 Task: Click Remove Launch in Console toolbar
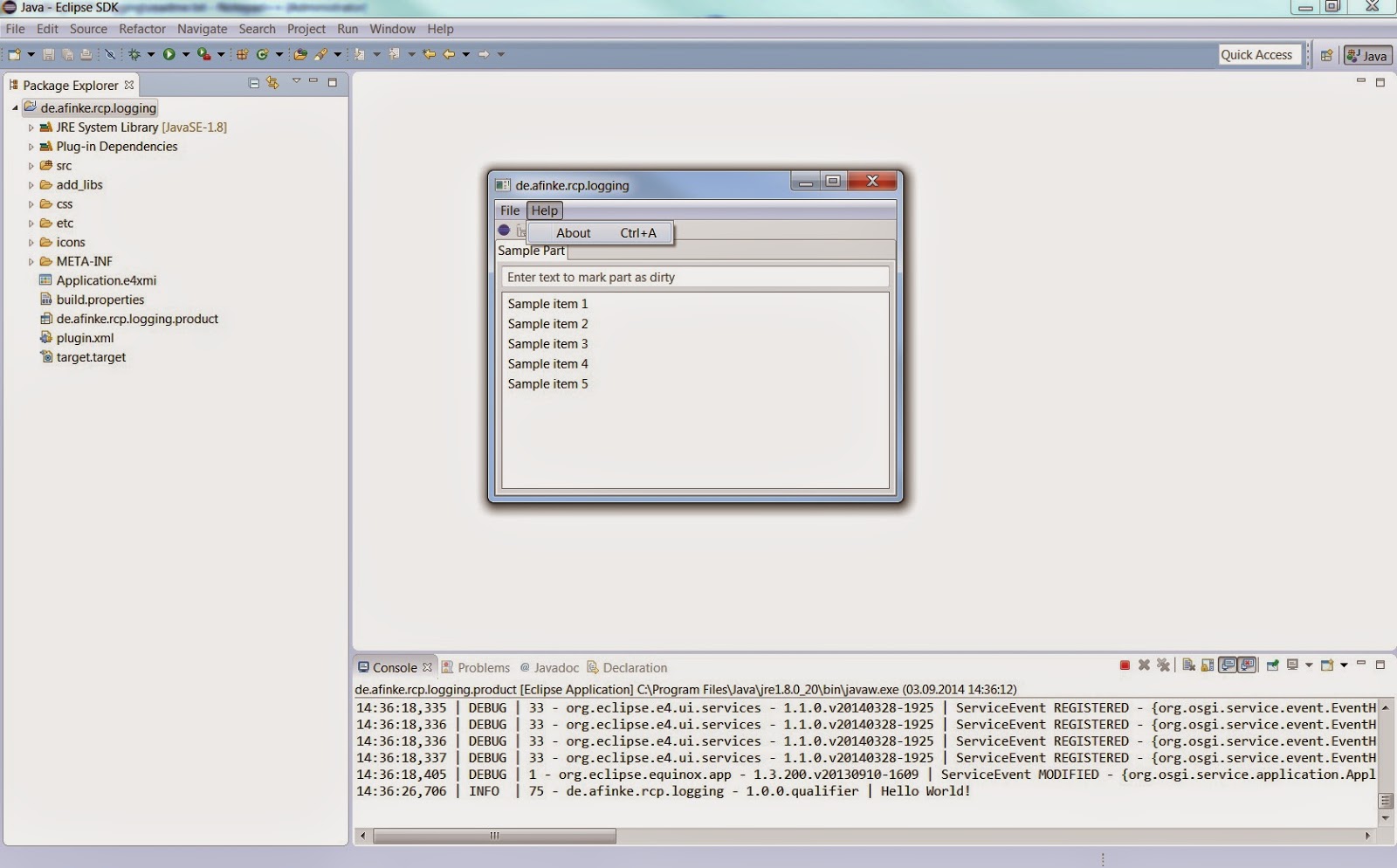(x=1144, y=665)
